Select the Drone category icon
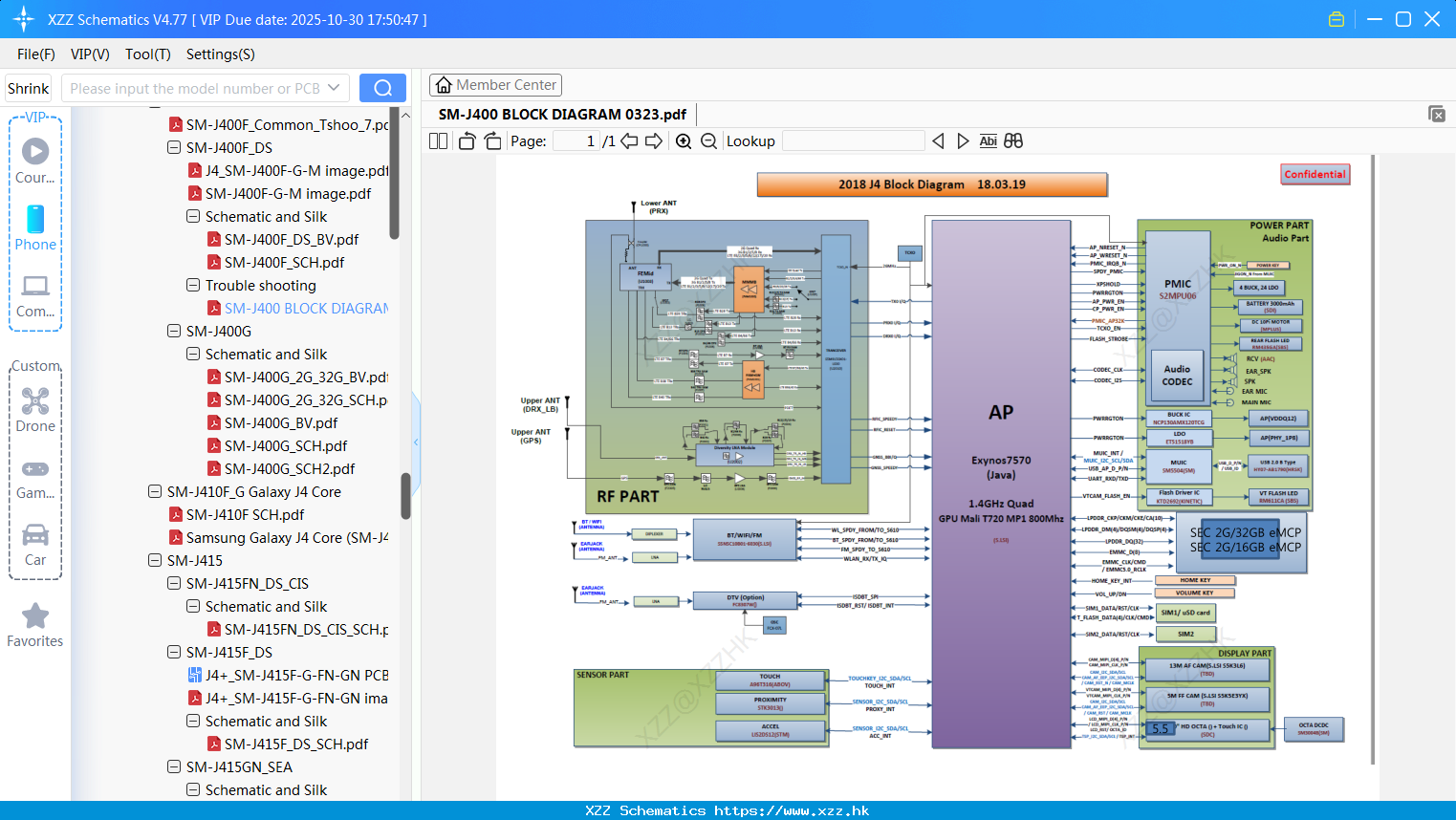This screenshot has height=820, width=1456. point(35,410)
